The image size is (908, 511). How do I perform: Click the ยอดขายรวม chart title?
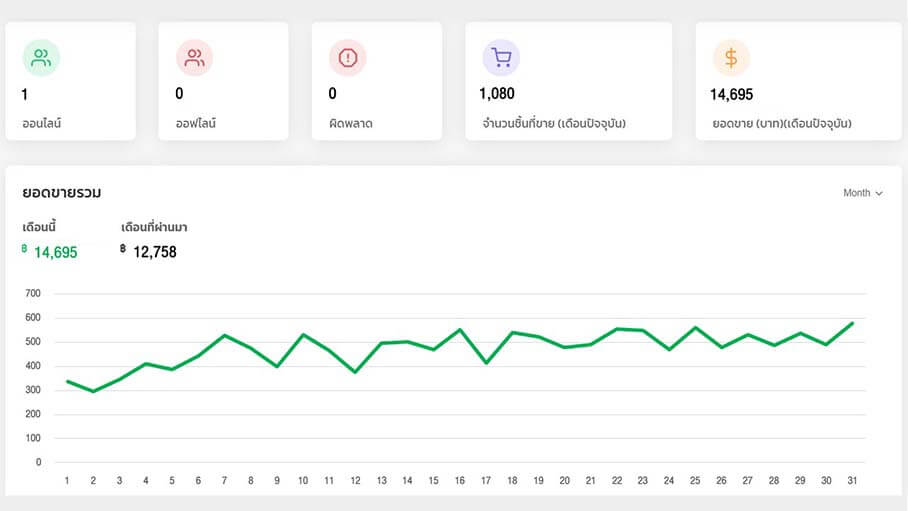[61, 192]
